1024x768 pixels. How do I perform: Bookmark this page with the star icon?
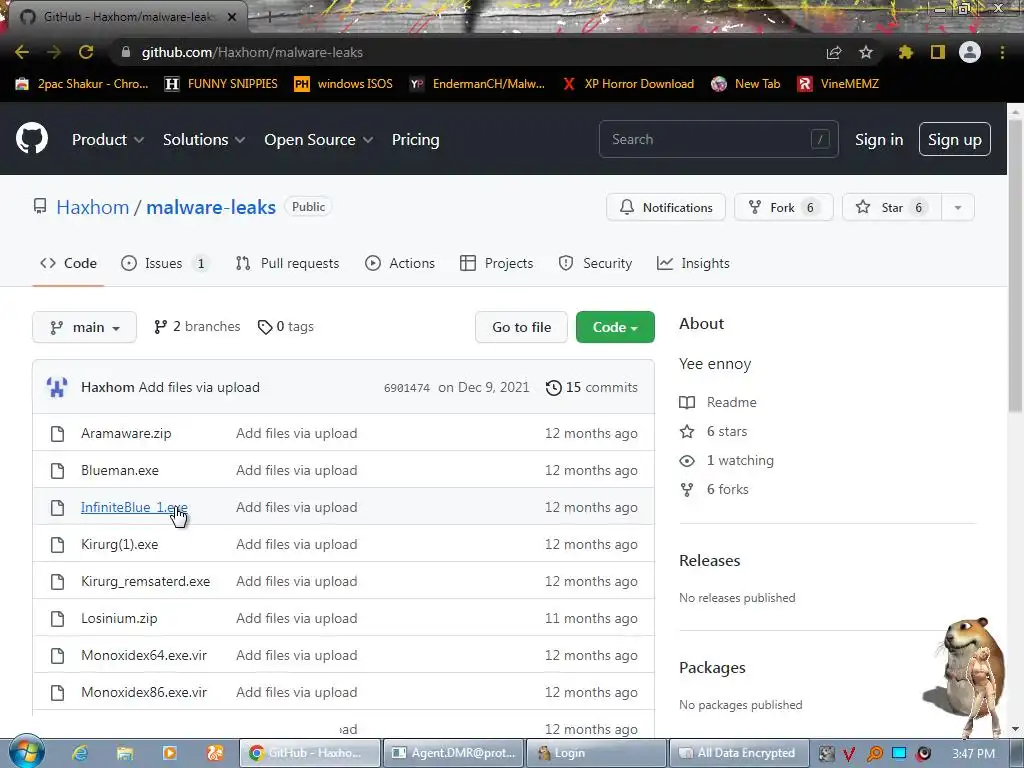pyautogui.click(x=866, y=52)
